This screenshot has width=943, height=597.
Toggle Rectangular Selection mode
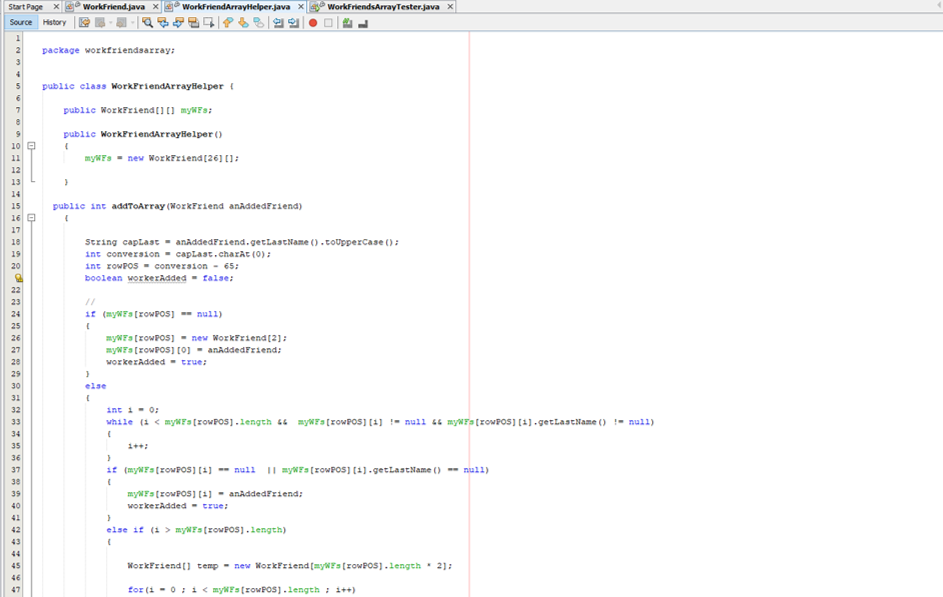coord(208,22)
